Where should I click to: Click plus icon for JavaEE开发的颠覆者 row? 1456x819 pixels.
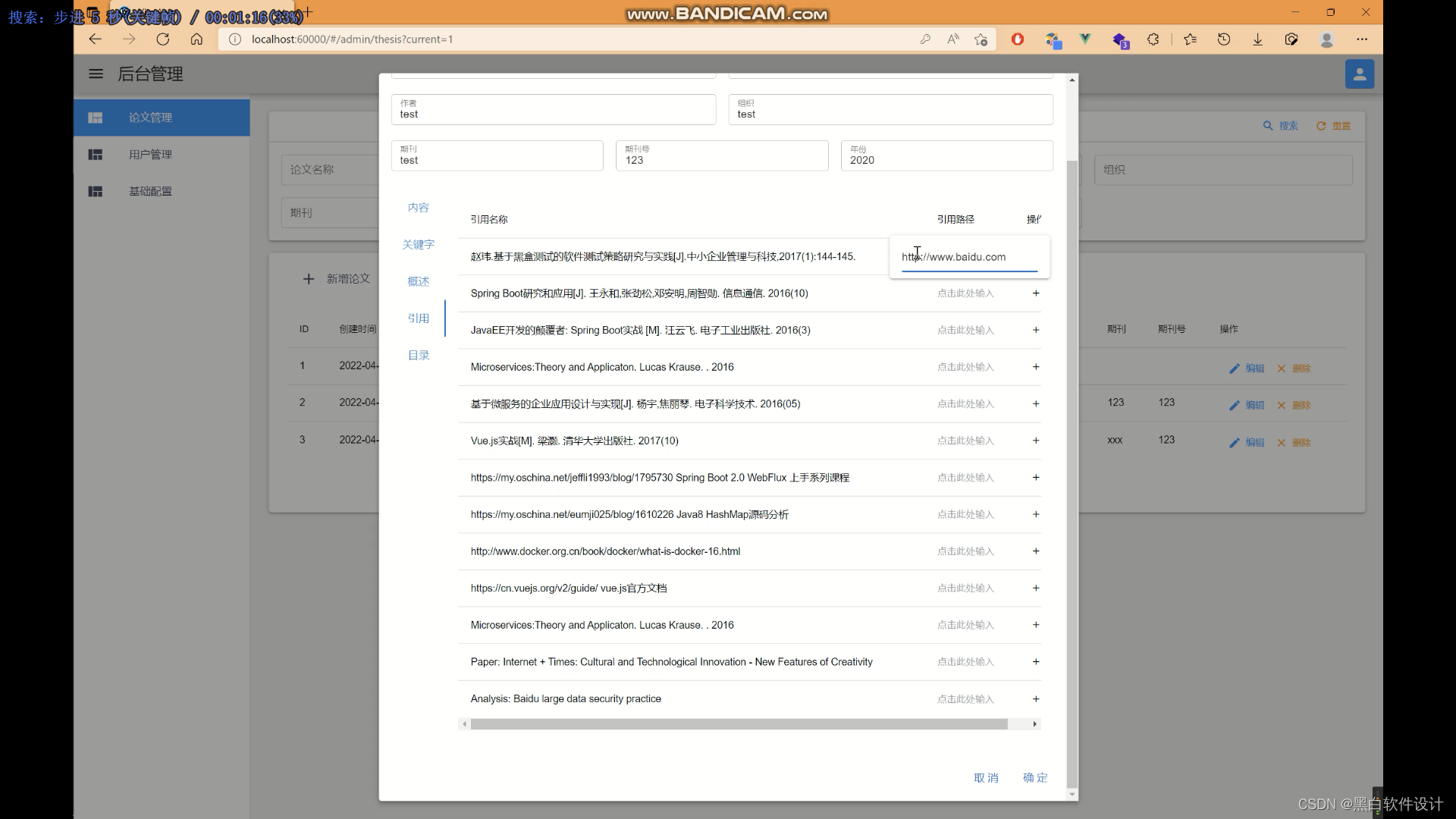1036,330
